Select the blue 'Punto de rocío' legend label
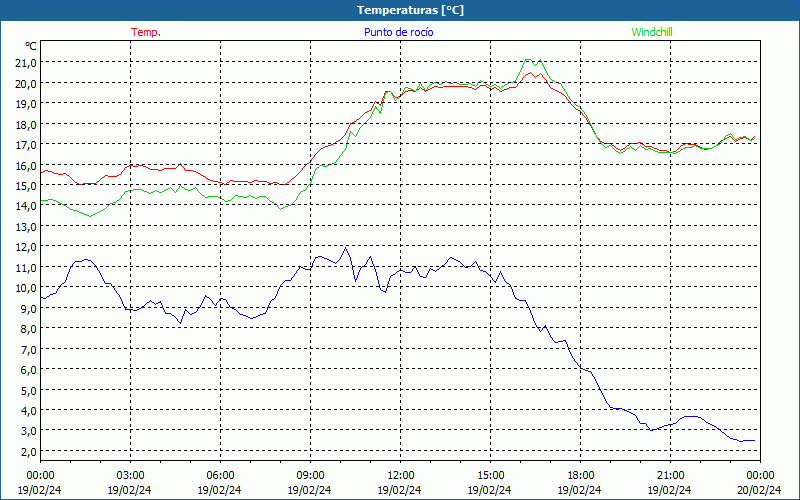The height and width of the screenshot is (500, 800). click(x=398, y=32)
